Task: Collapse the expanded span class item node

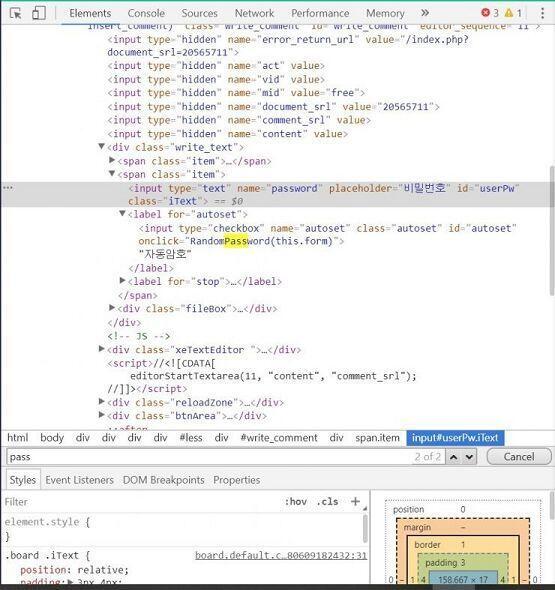Action: coord(112,173)
